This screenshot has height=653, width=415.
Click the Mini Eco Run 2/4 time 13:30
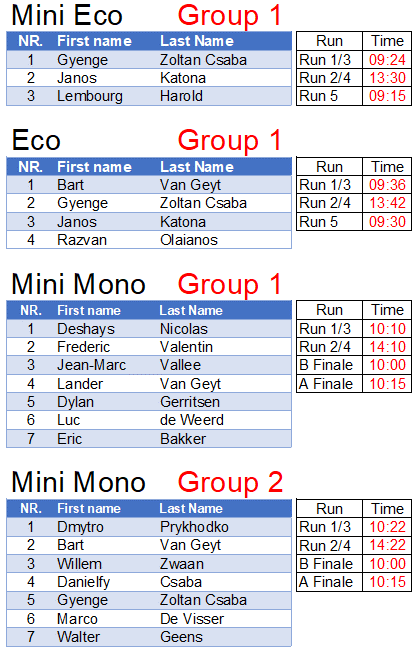[x=387, y=78]
